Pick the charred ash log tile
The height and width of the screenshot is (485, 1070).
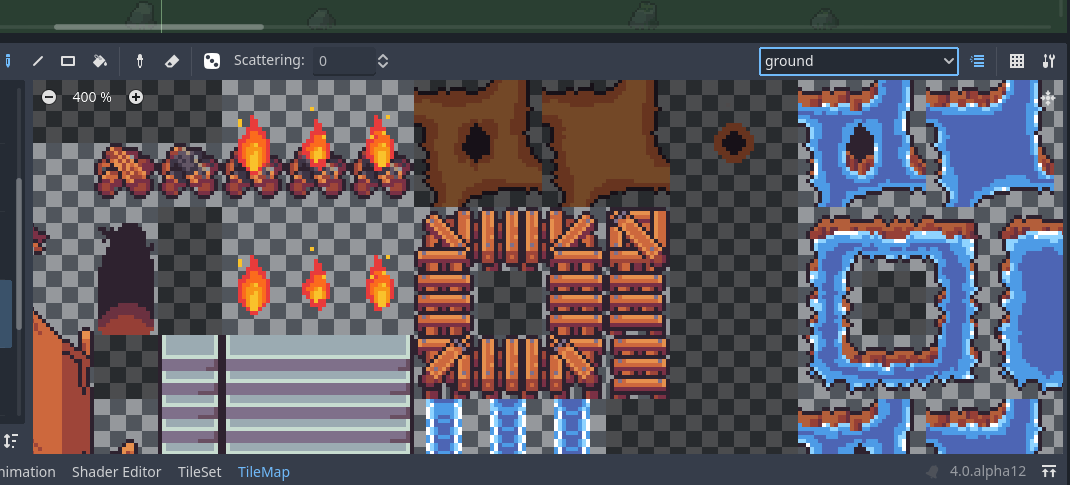190,172
